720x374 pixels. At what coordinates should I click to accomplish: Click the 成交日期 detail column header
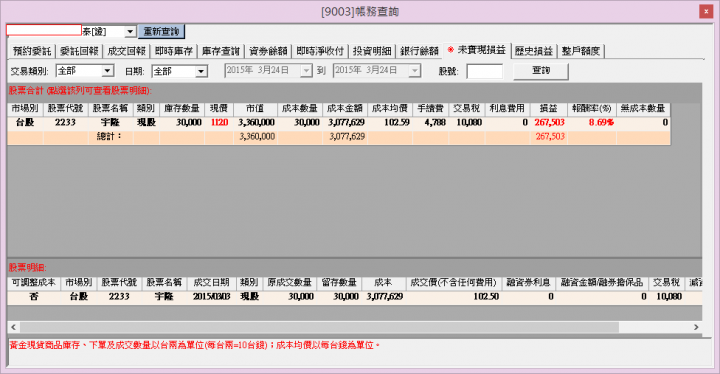point(211,283)
